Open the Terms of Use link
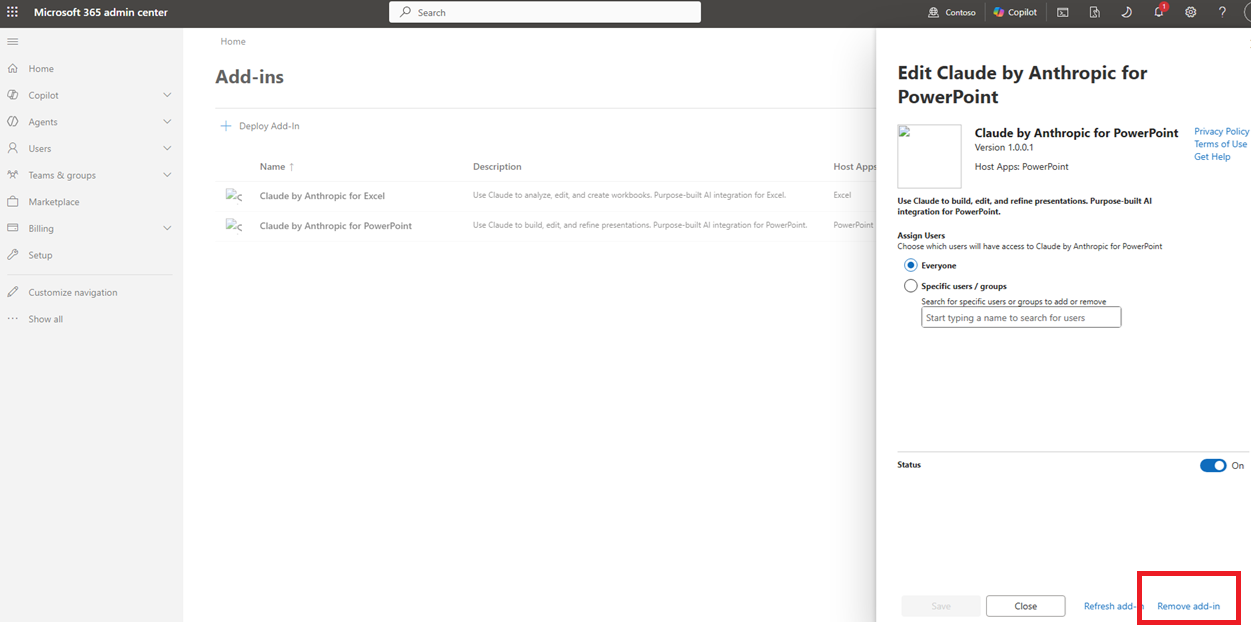The width and height of the screenshot is (1251, 634). pyautogui.click(x=1220, y=144)
